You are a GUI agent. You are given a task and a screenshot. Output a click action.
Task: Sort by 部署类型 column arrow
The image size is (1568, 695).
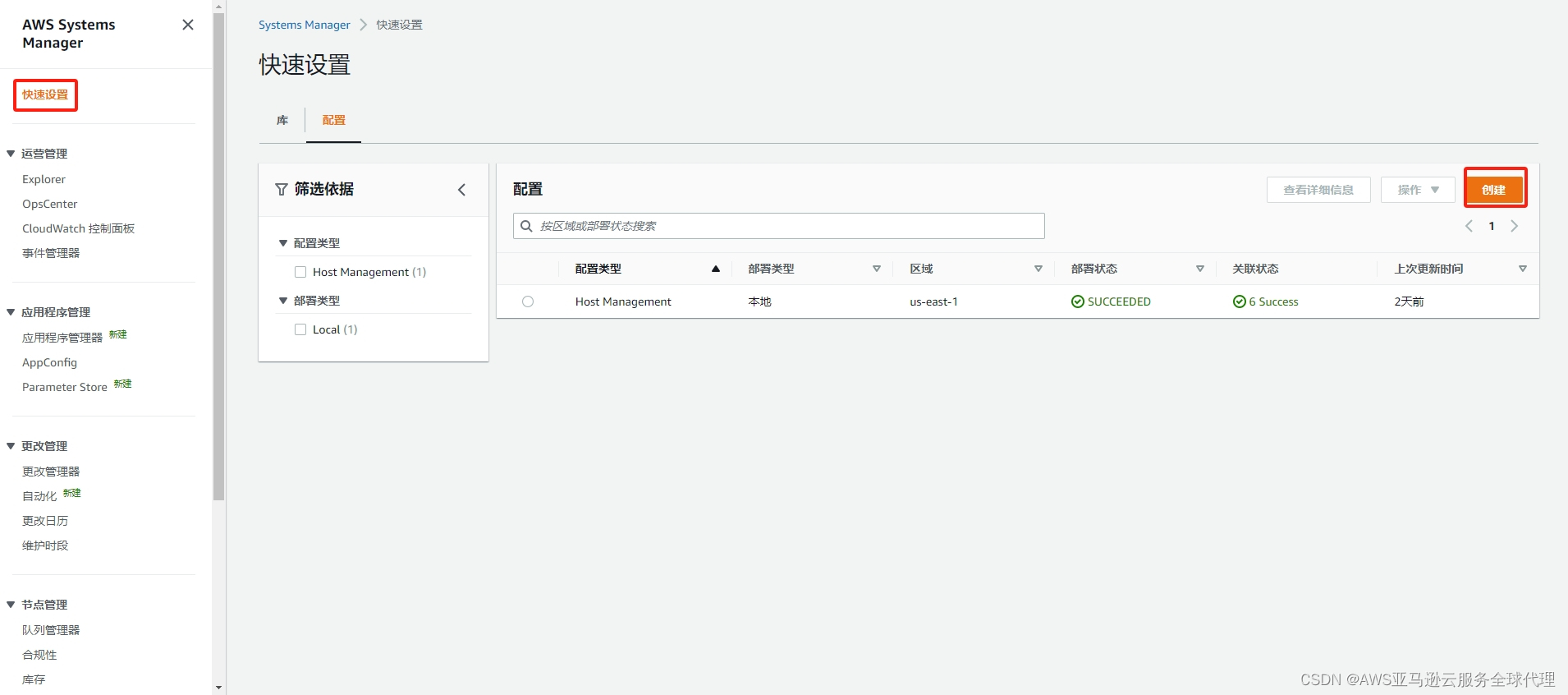(877, 269)
